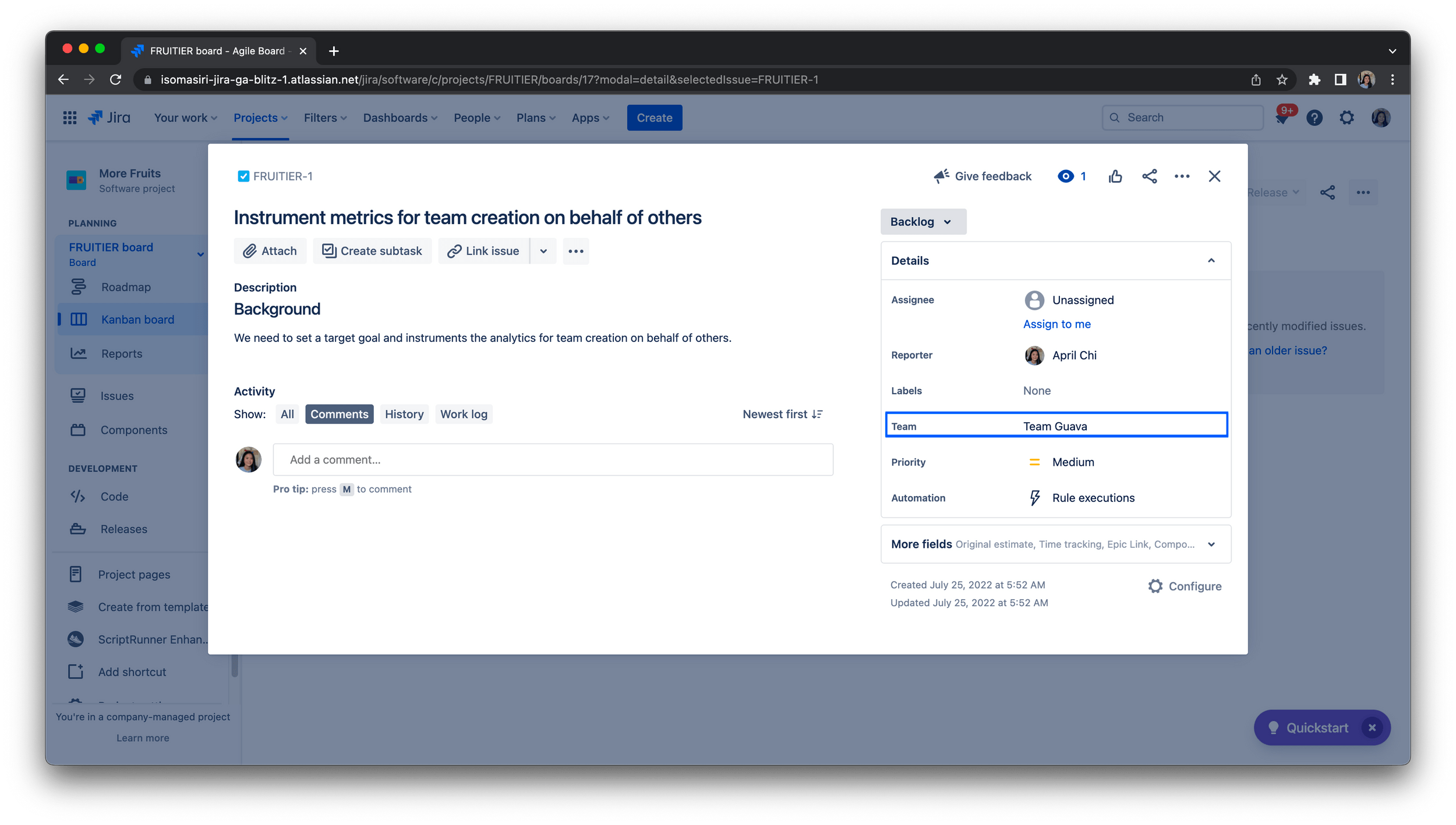1456x825 pixels.
Task: Select the Code item under Development
Action: coord(114,496)
